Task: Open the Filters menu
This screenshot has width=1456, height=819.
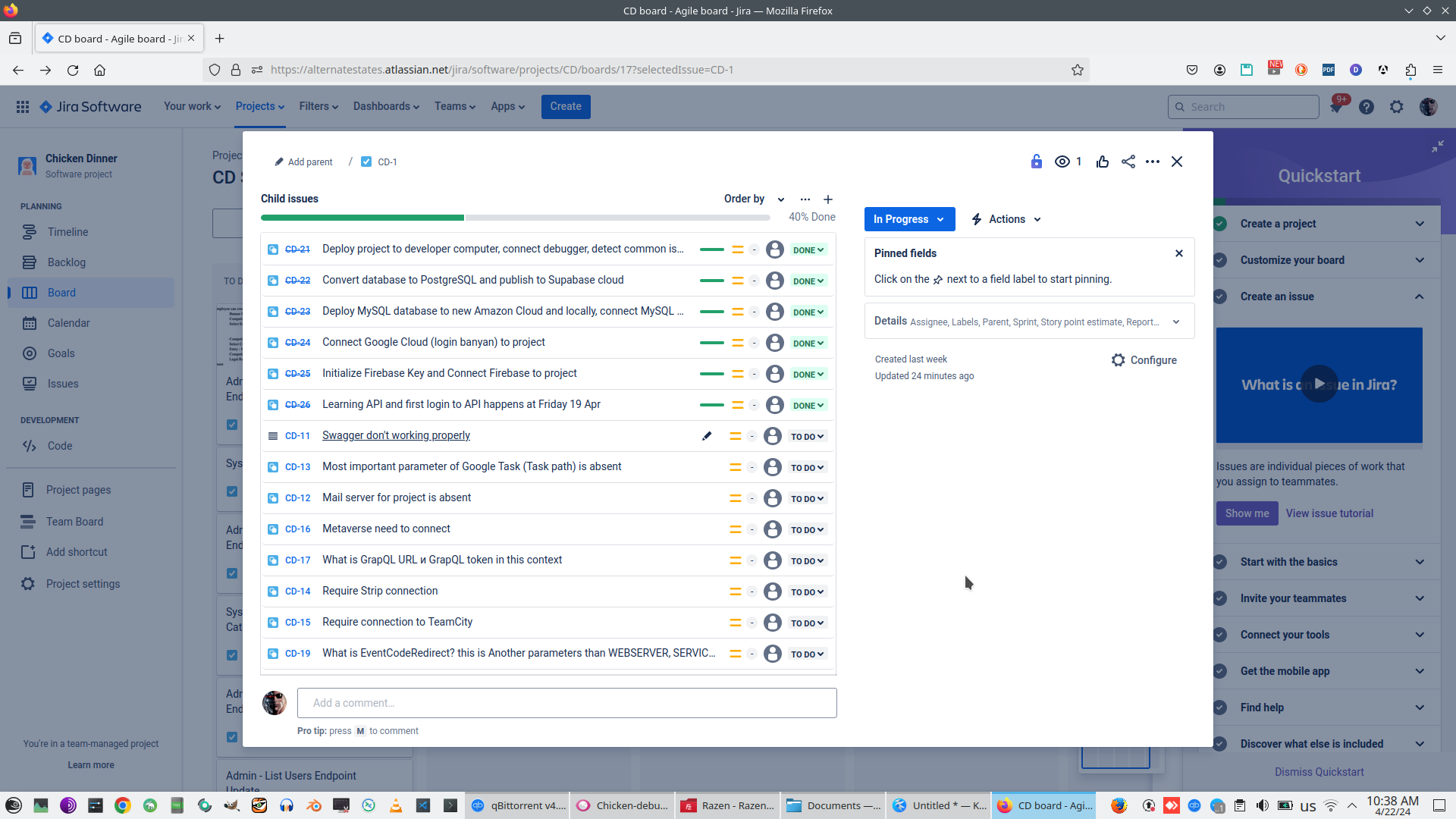Action: coord(318,106)
